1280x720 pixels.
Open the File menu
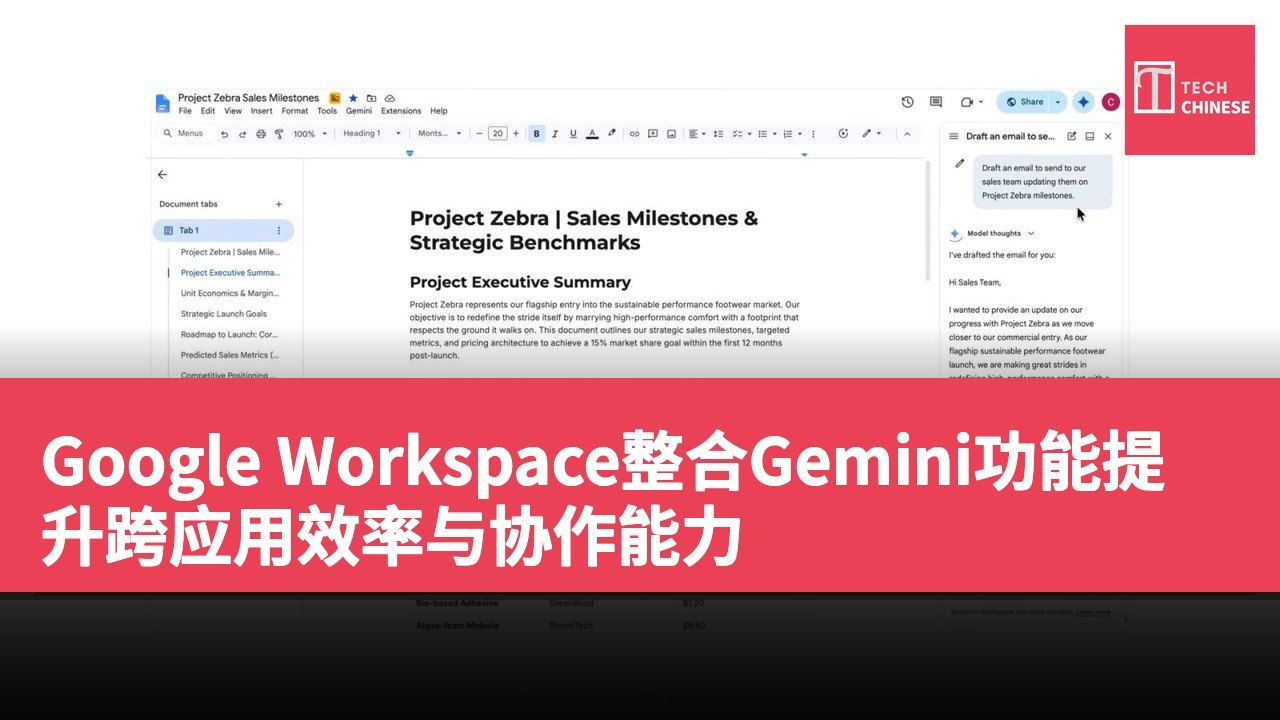click(185, 111)
